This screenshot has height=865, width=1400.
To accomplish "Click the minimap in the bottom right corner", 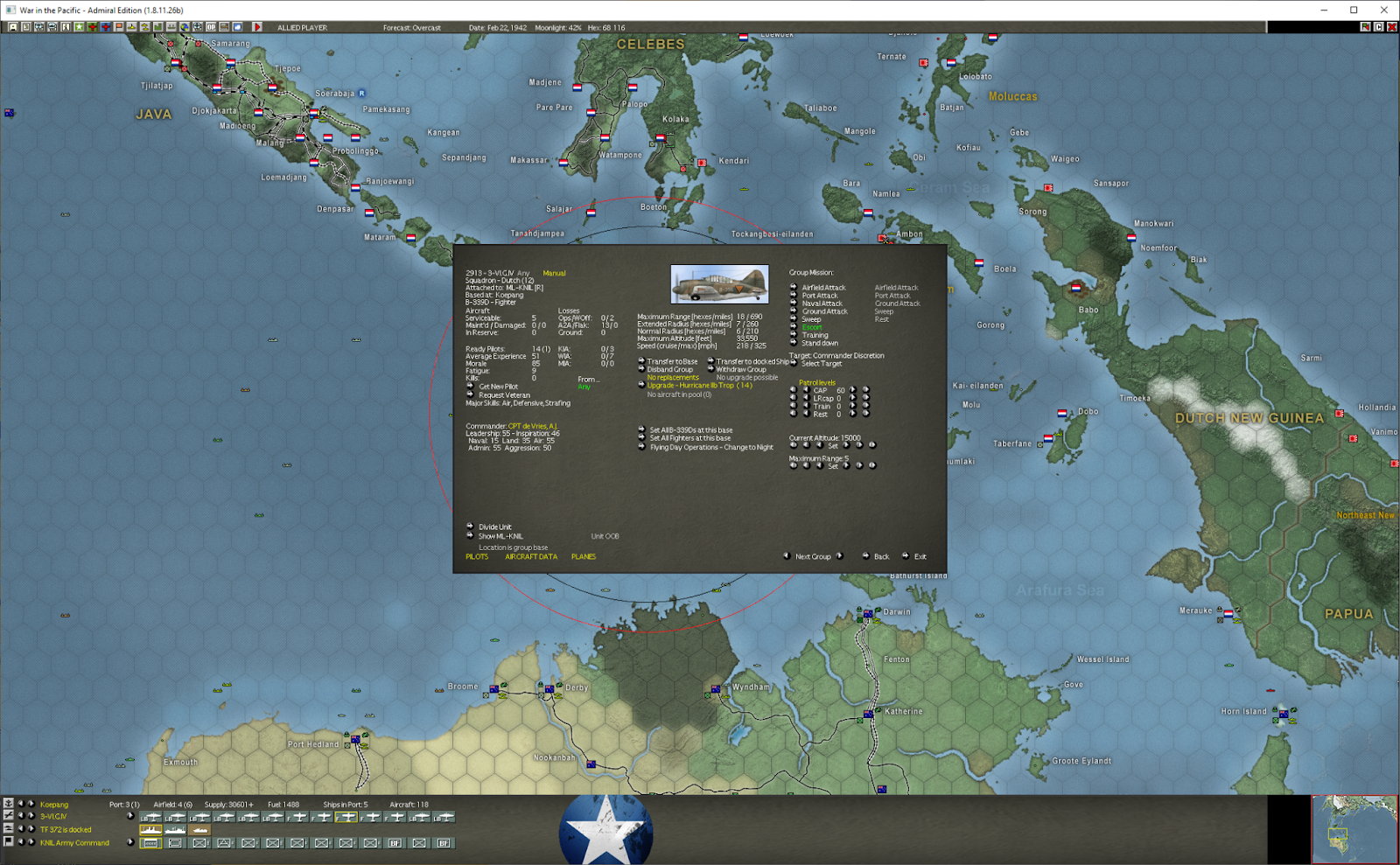I will (x=1354, y=829).
